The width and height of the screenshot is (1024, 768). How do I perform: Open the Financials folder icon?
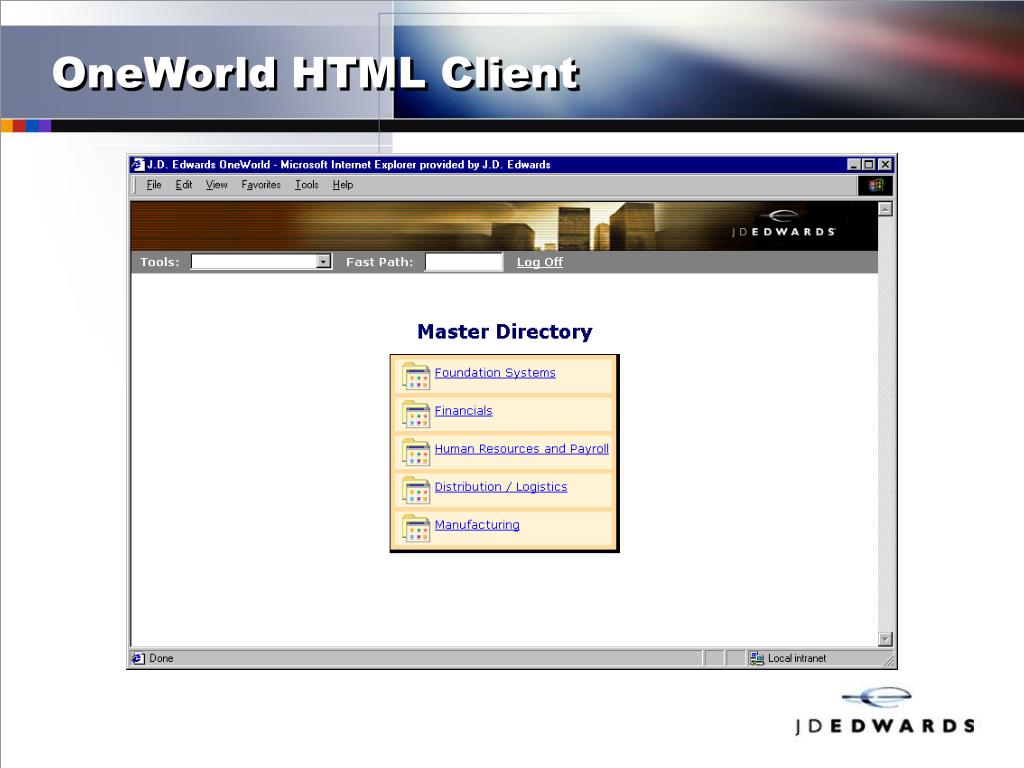click(x=416, y=413)
